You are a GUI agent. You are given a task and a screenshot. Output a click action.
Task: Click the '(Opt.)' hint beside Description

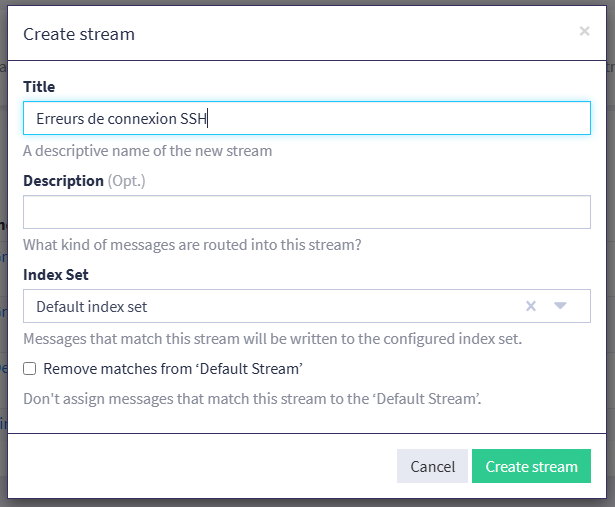[x=127, y=181]
